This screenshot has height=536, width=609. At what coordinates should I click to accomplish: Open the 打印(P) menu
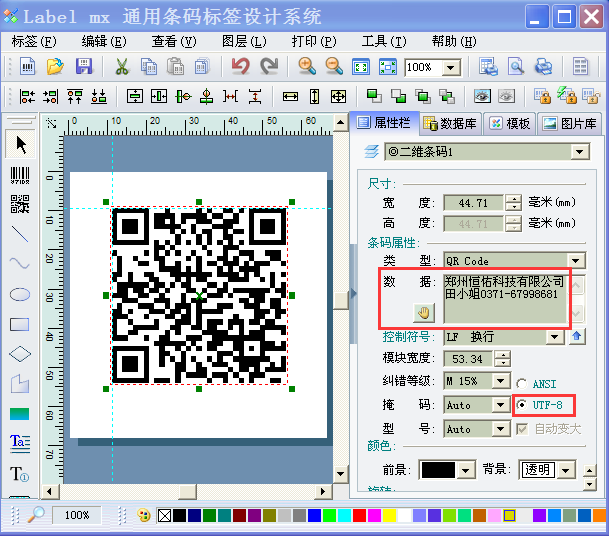pos(314,41)
